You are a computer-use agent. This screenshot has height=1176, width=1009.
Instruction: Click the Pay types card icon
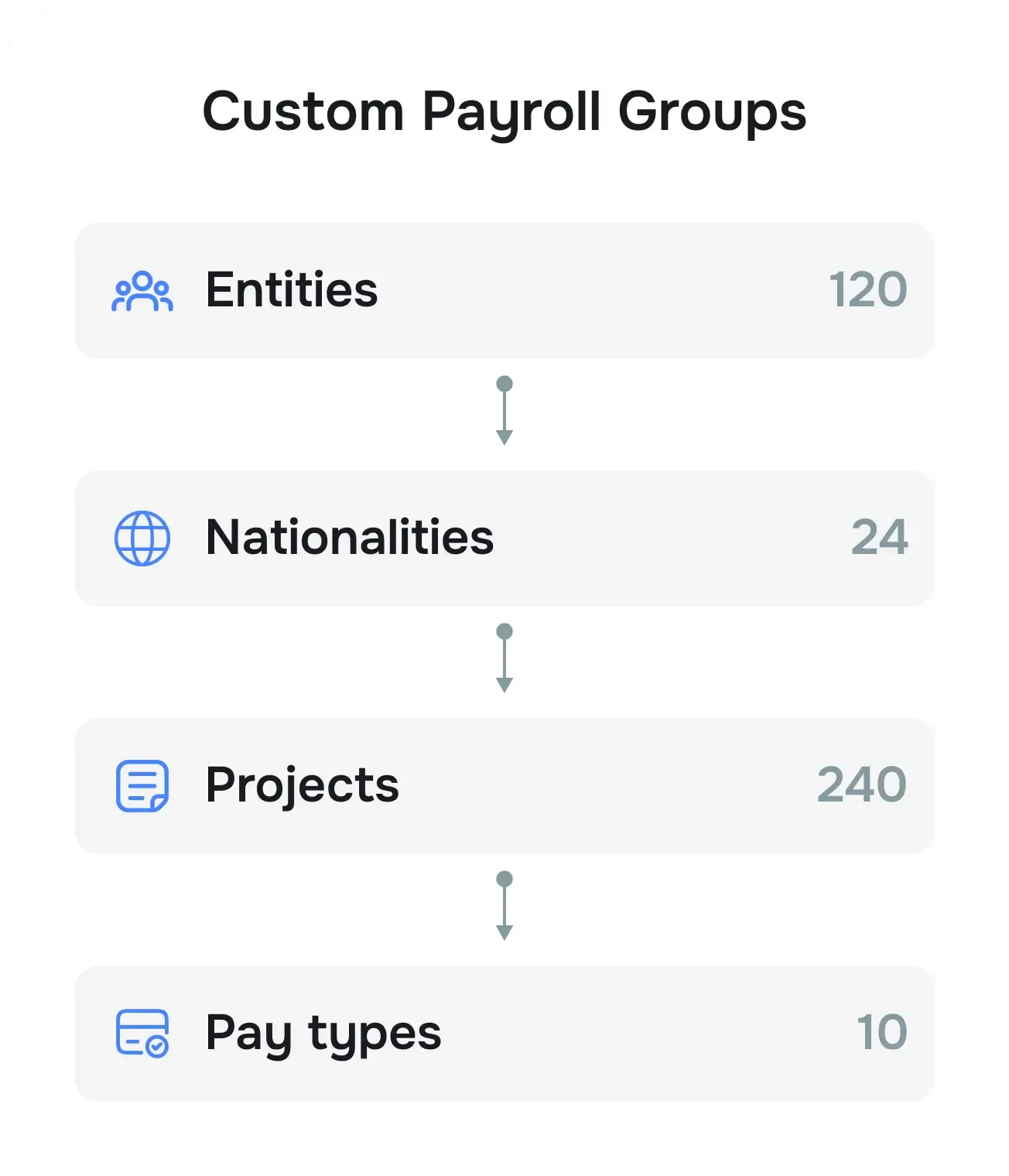(142, 1034)
